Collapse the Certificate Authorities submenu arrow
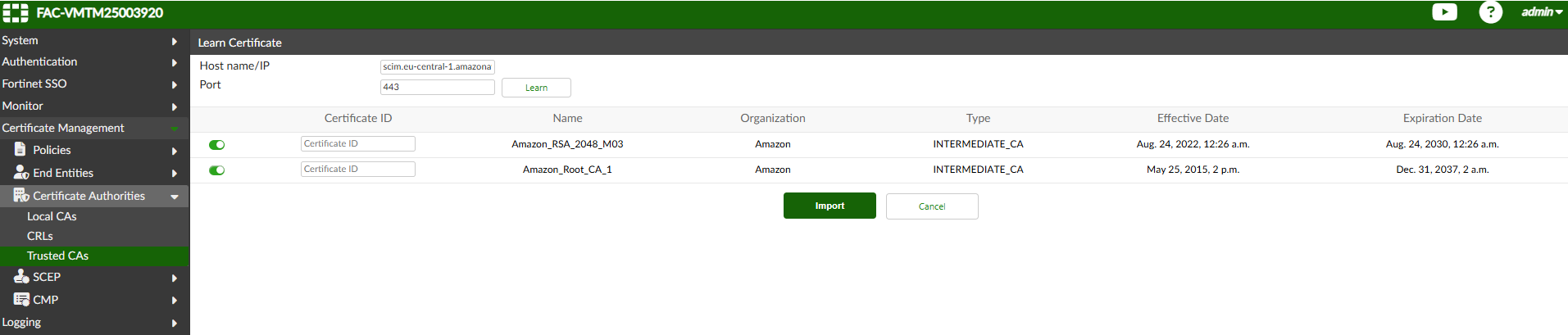The image size is (1568, 335). 175,197
